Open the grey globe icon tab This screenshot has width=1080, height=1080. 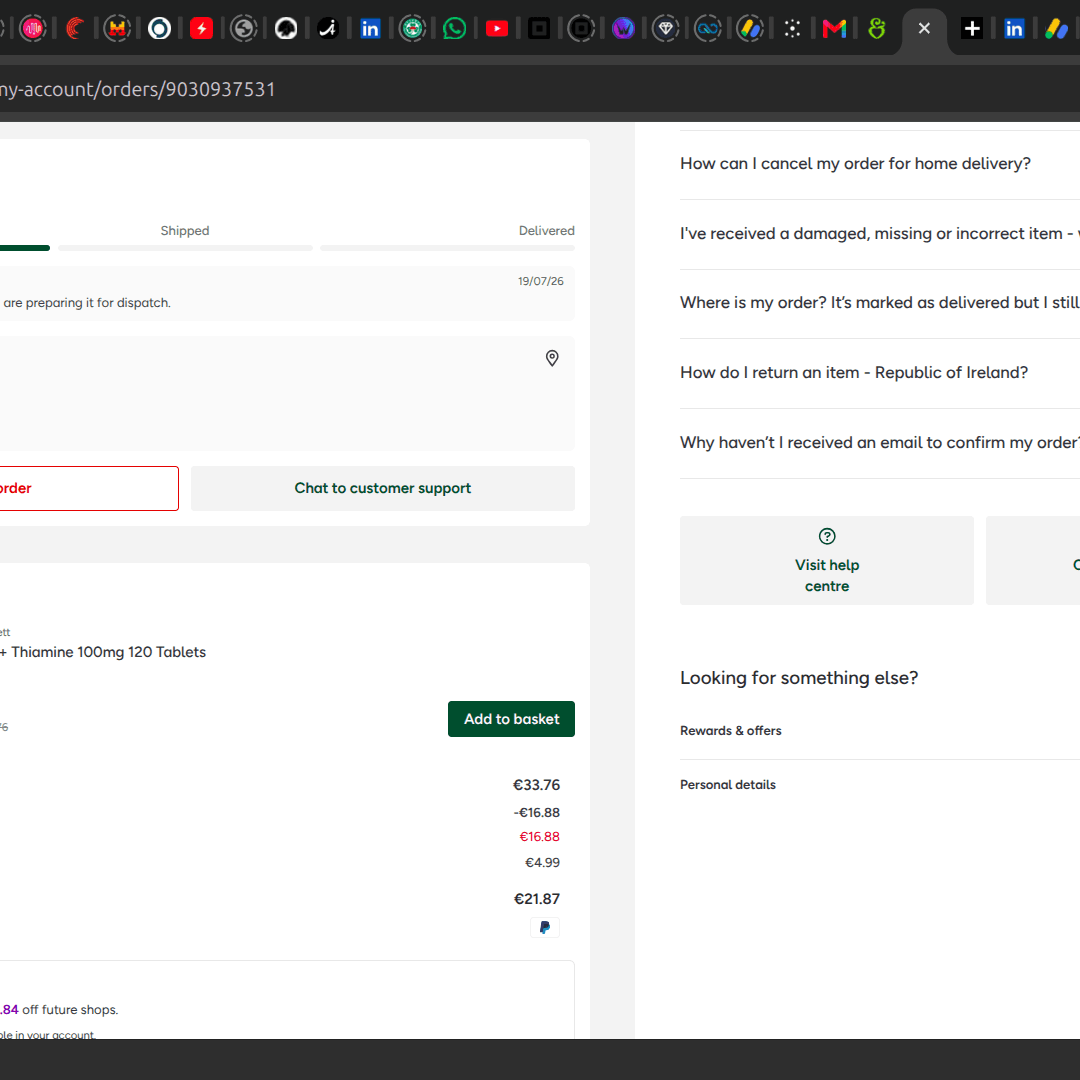click(x=243, y=28)
